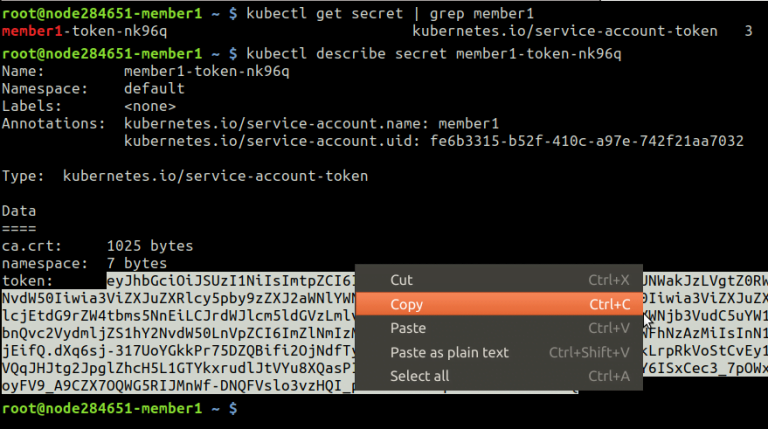Click the kubectl describe secret command line
Screen dimensions: 768x429
point(433,53)
